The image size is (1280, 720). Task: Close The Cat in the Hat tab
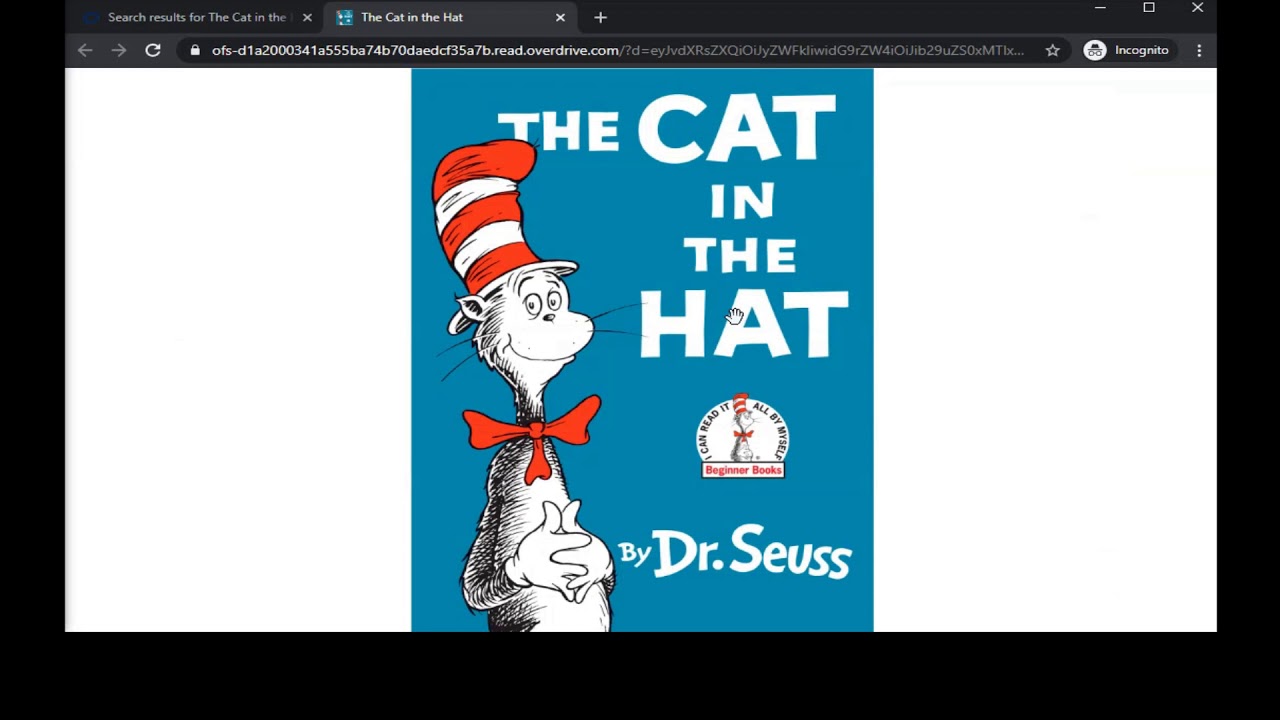pyautogui.click(x=560, y=17)
